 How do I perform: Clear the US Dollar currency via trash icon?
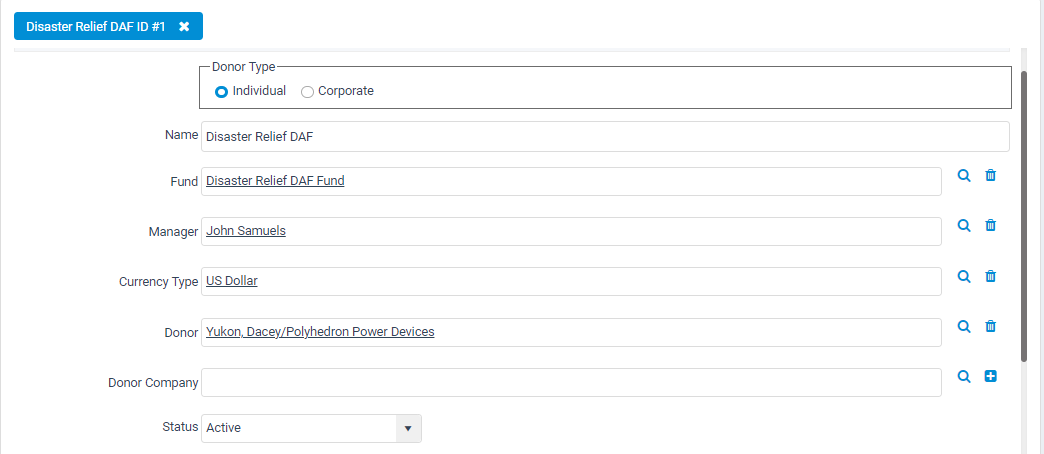coord(991,276)
